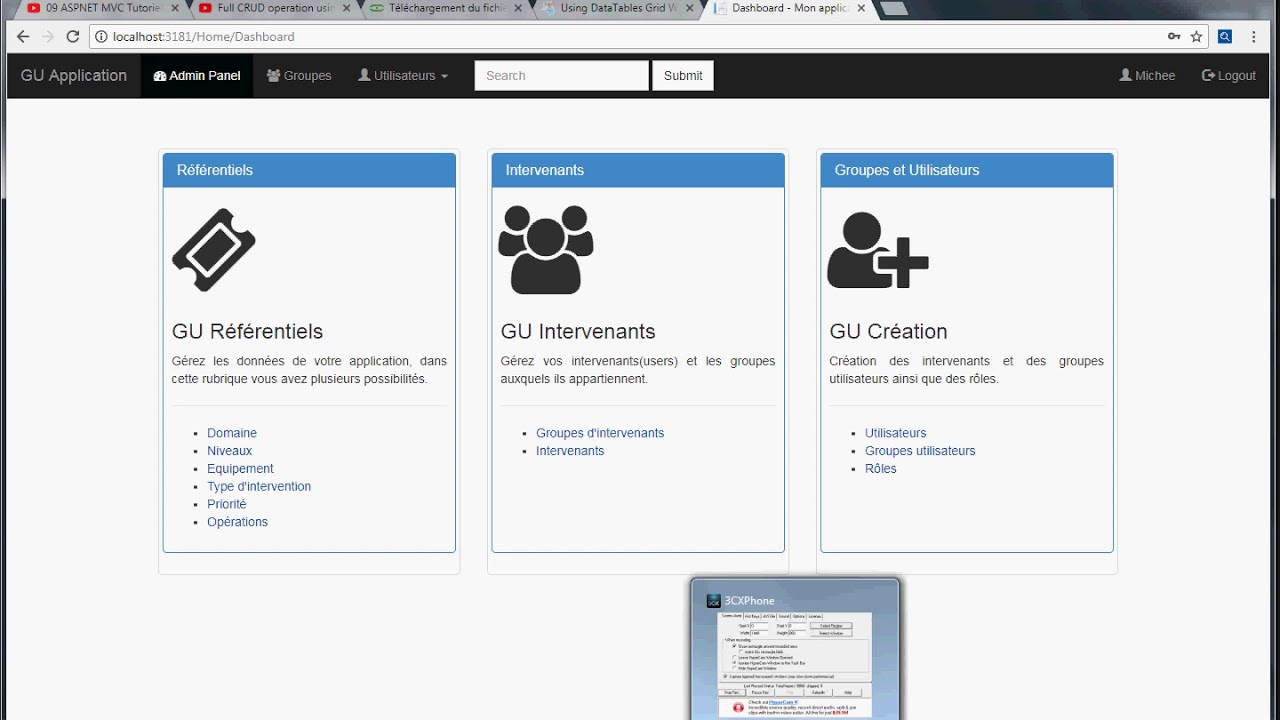Screen dimensions: 1280x720
Task: Expand the Utilisateurs dropdown menu
Action: [403, 76]
